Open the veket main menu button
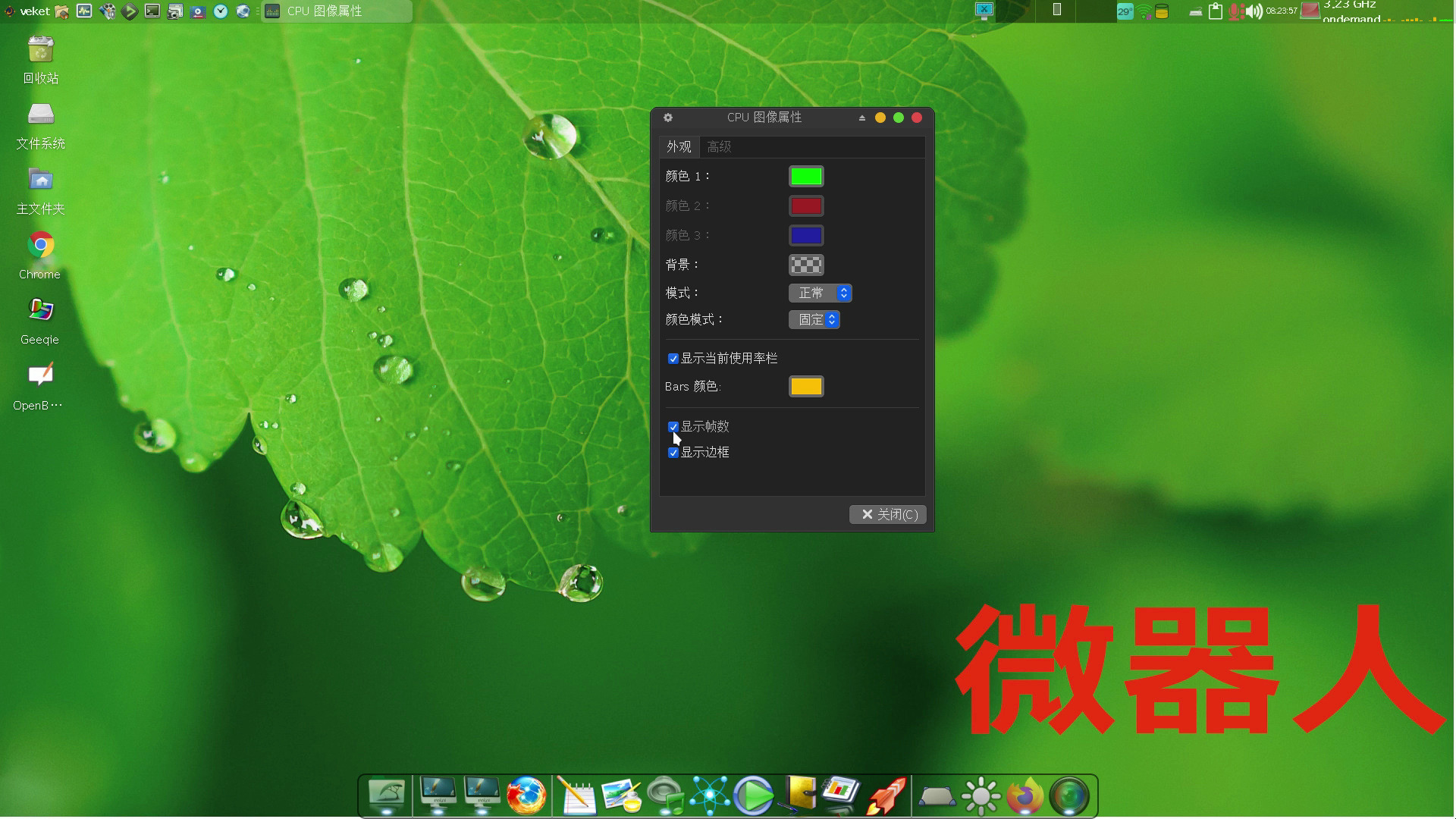This screenshot has width=1456, height=819. tap(27, 11)
